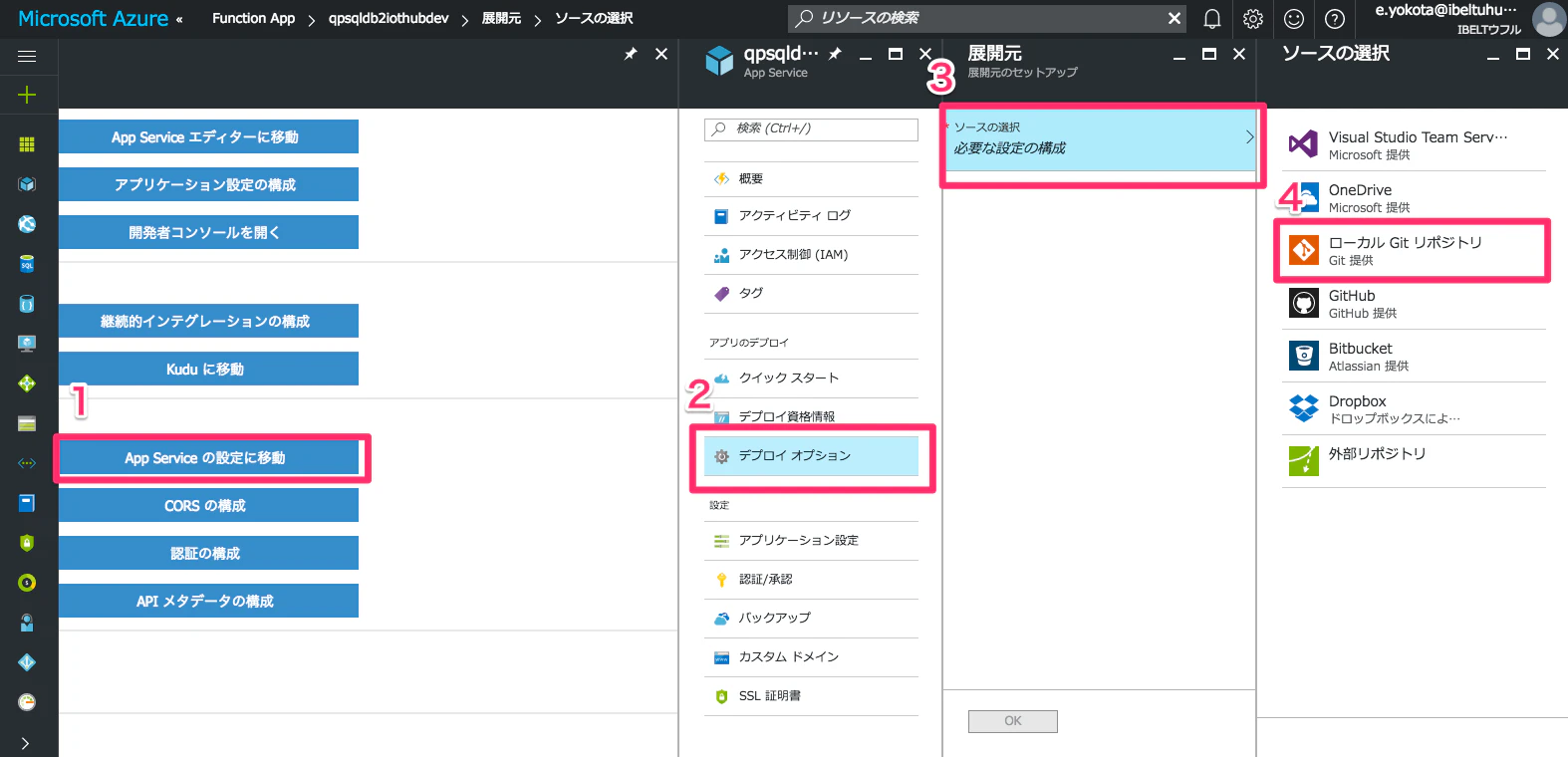Click App Service の設定に移動 button
The height and width of the screenshot is (757, 1568).
point(208,458)
